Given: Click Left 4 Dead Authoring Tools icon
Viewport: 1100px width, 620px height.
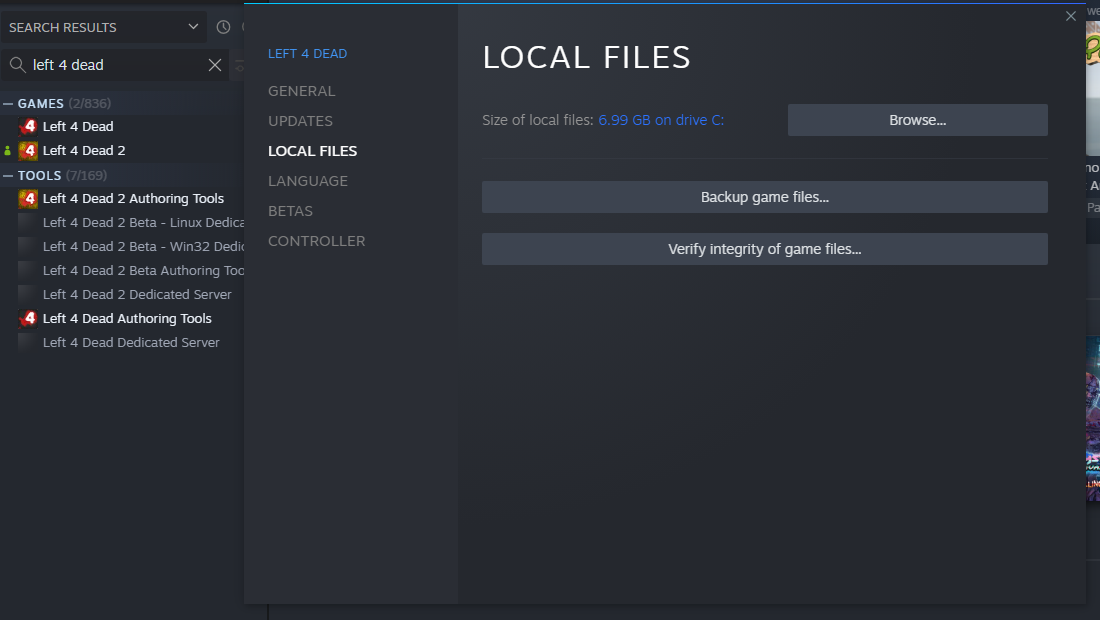Looking at the screenshot, I should [x=28, y=318].
